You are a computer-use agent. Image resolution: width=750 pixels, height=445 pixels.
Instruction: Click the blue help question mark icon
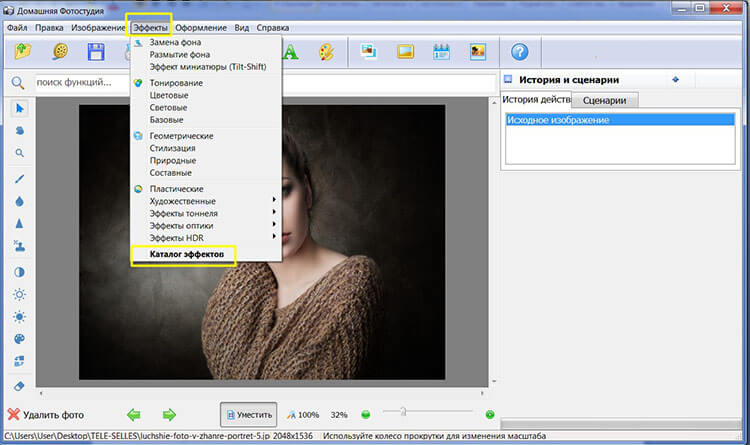(519, 52)
